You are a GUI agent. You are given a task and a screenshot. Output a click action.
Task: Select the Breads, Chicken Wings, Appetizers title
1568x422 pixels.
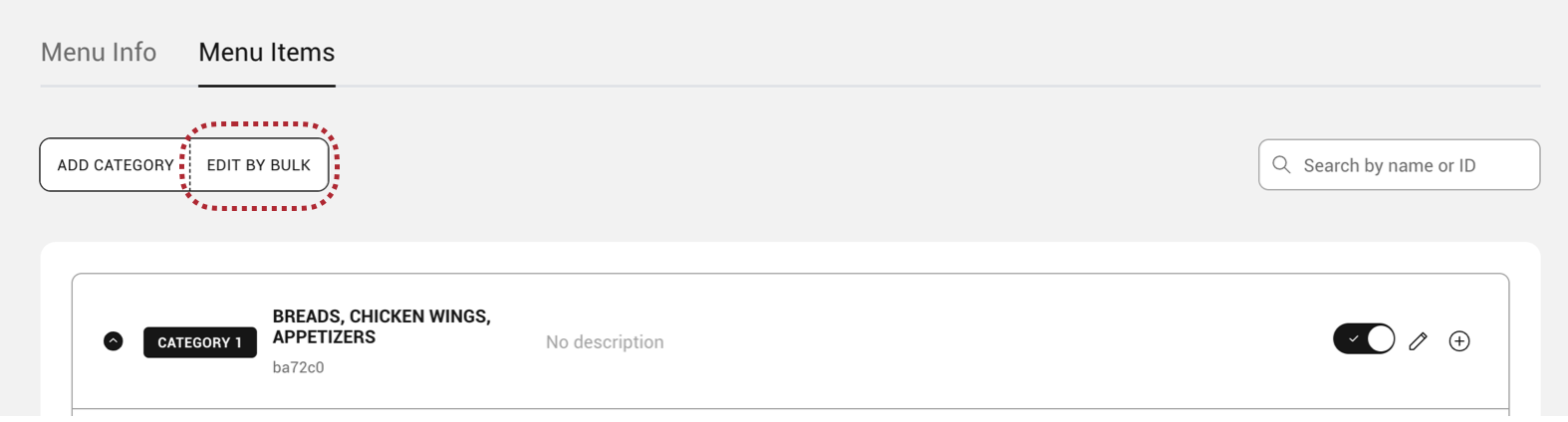[x=382, y=326]
